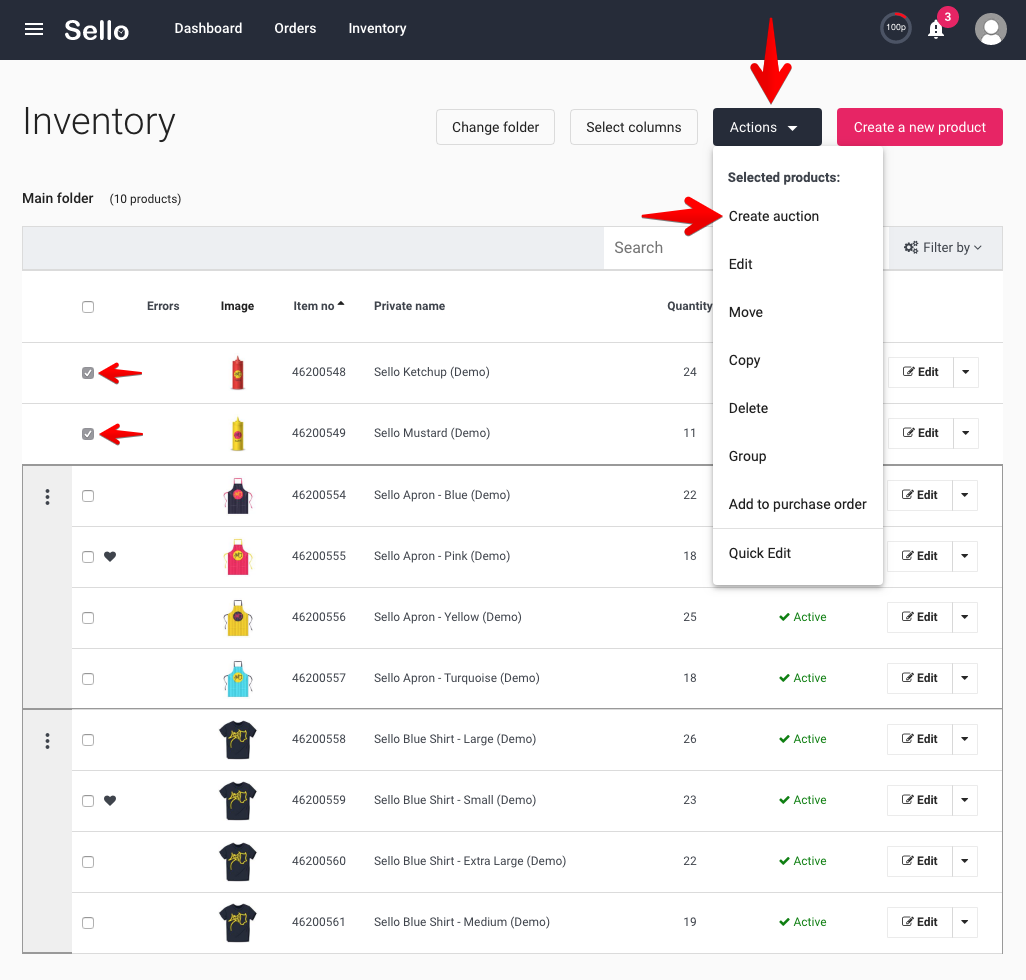Click Create a new product
Screen dimensions: 1026x980
coord(919,127)
